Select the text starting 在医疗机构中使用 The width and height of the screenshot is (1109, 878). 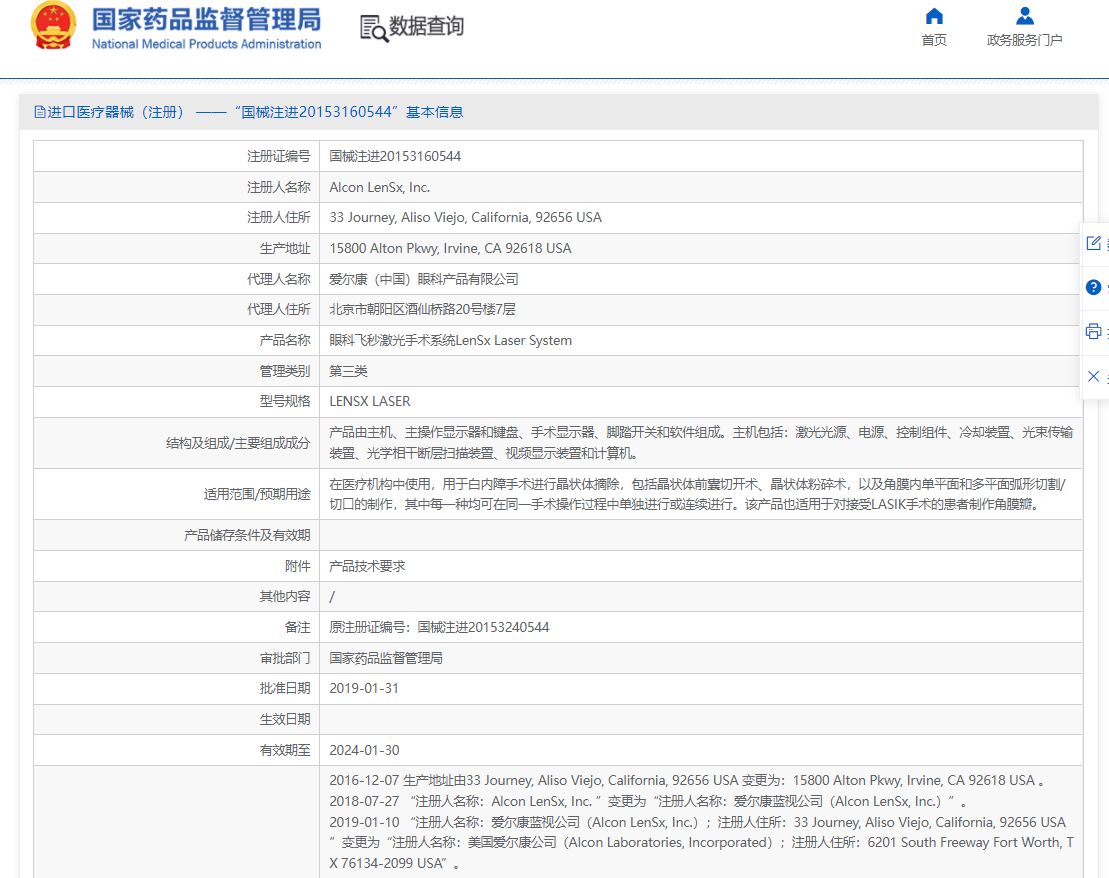[x=697, y=494]
